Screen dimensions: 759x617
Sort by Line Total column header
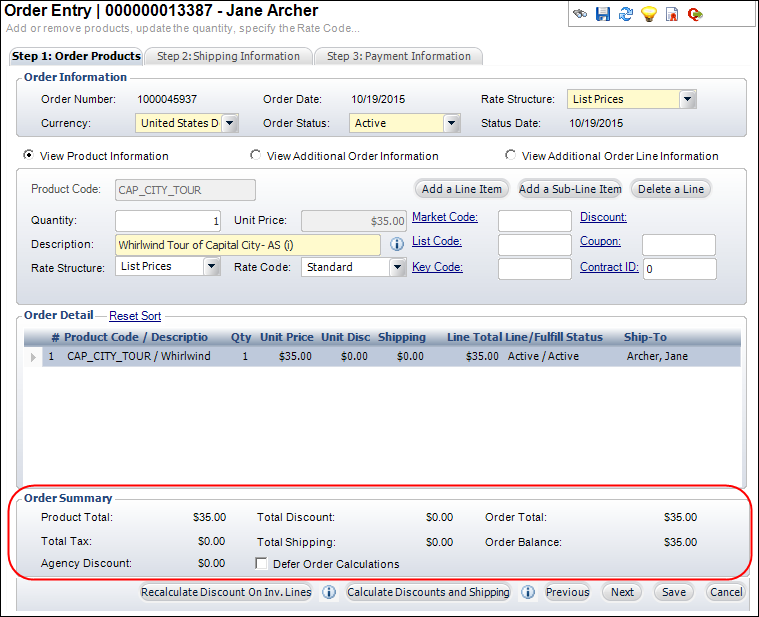[x=474, y=337]
